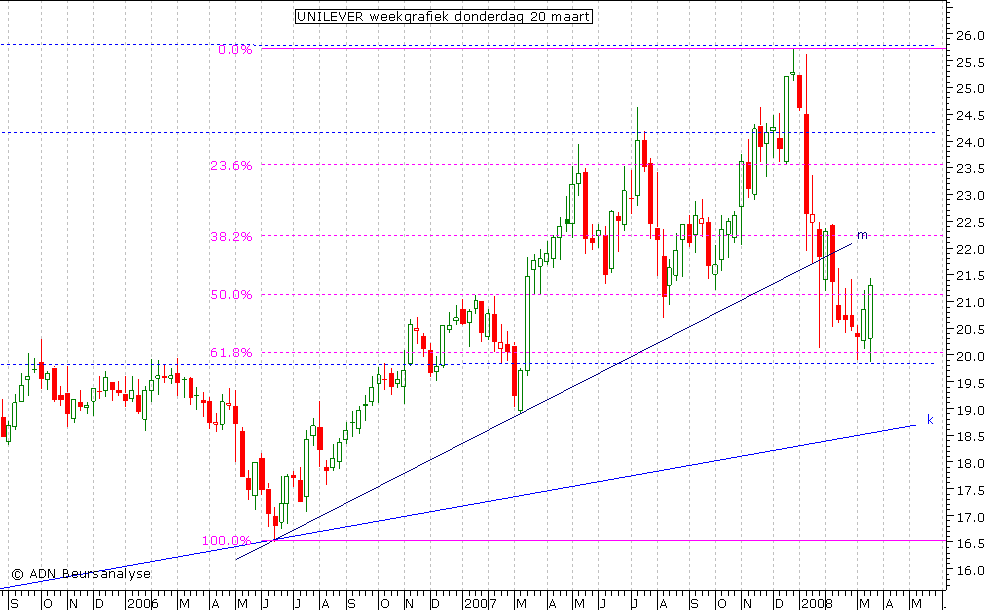Click the 18.0 price axis label
Image resolution: width=987 pixels, height=610 pixels.
(x=970, y=463)
